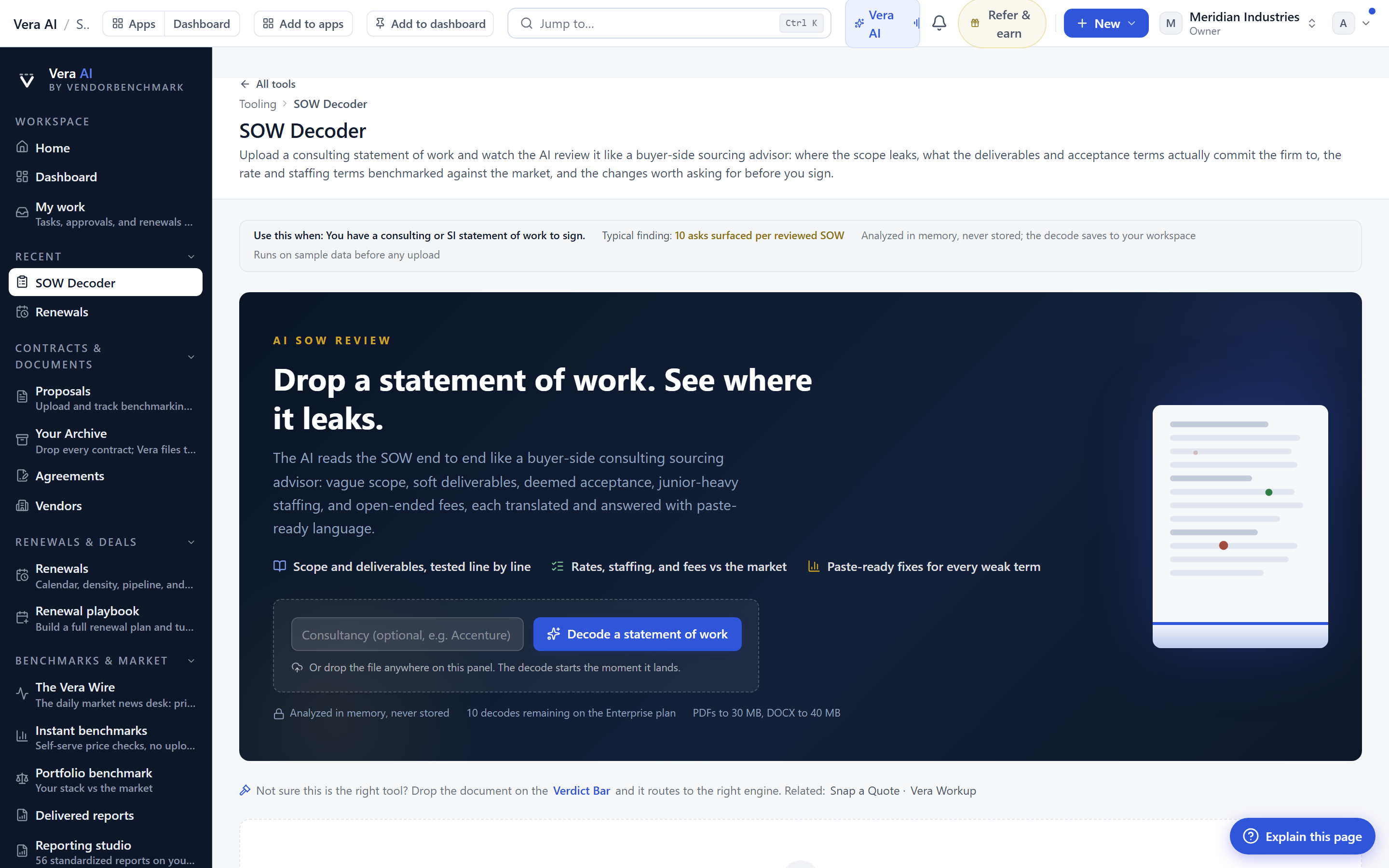
Task: Click the Vendors building icon
Action: (22, 506)
